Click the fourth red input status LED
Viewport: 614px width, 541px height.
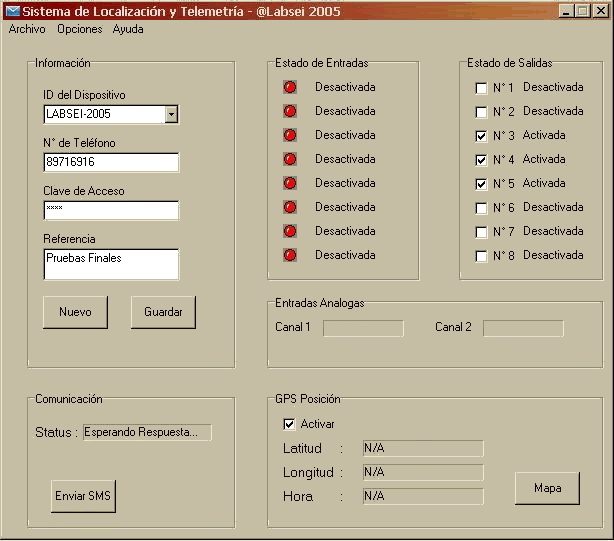290,159
